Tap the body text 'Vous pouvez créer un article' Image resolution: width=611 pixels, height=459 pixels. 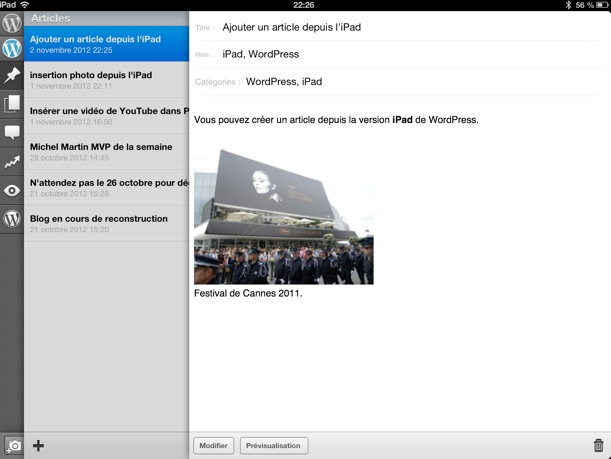(x=336, y=120)
